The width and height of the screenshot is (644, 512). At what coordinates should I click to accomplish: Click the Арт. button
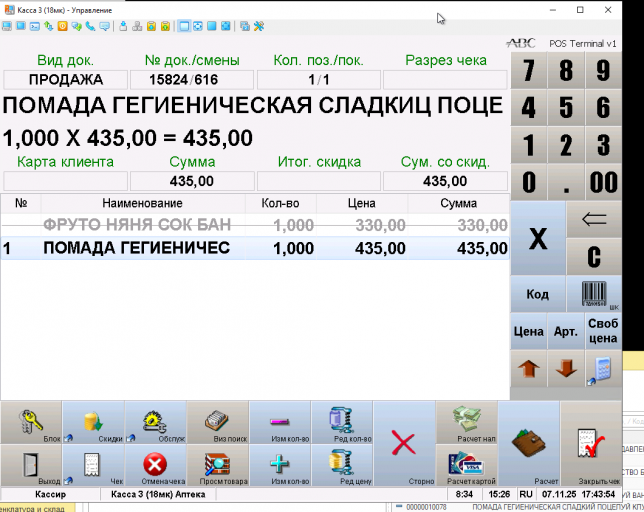[566, 331]
